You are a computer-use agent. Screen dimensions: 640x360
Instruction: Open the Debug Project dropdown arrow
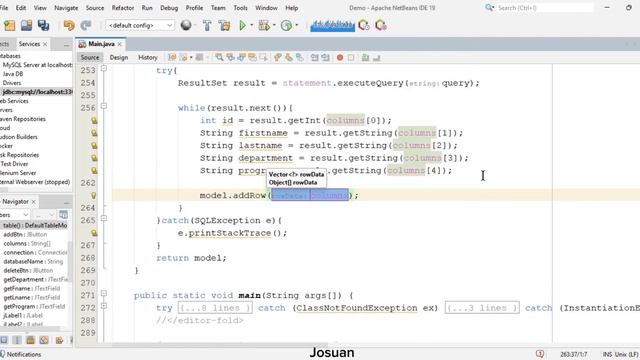(274, 25)
